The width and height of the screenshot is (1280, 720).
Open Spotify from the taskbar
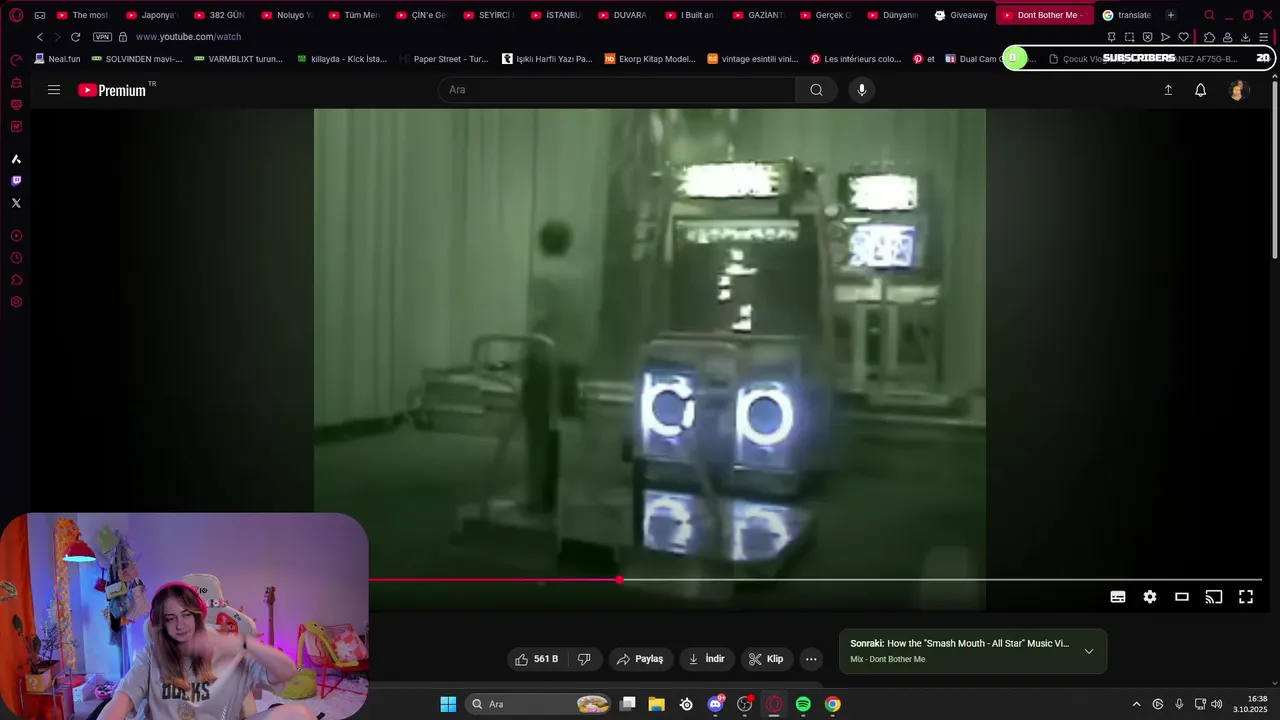point(803,704)
